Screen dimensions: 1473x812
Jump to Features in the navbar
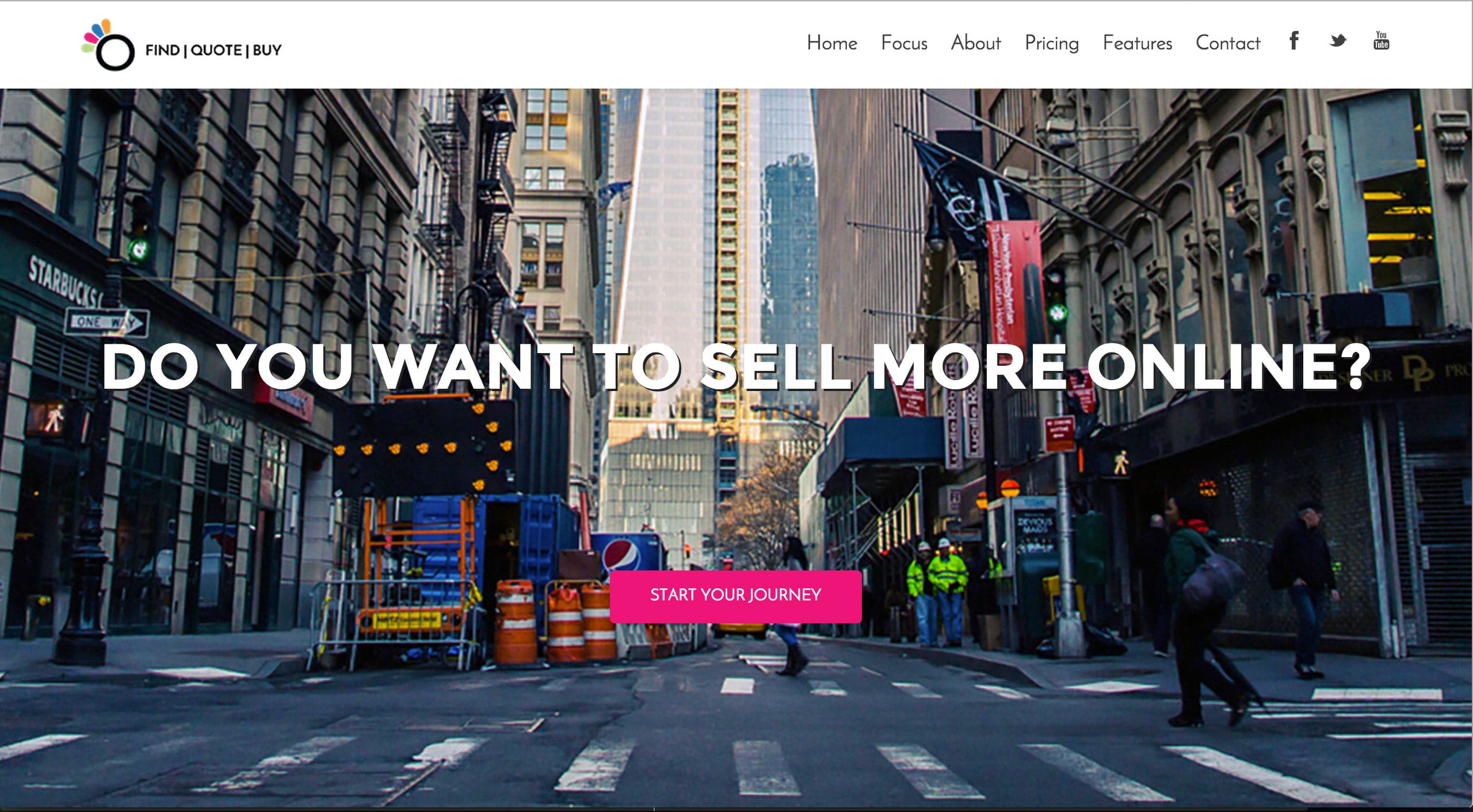tap(1137, 43)
